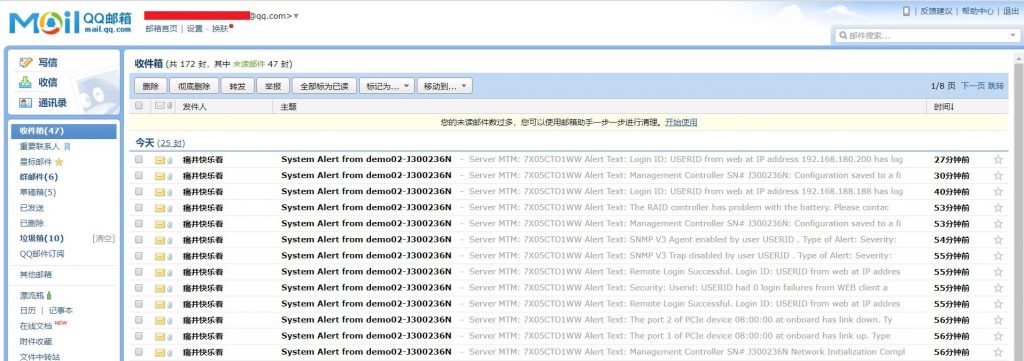1024x361 pixels.
Task: Star the email received 40分钟前
Action: pos(998,192)
